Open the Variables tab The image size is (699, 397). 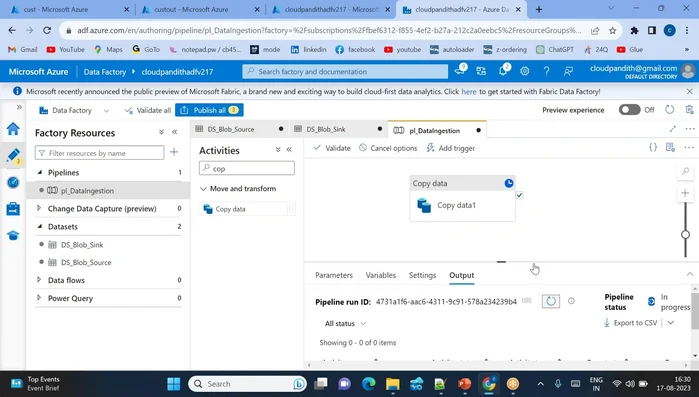tap(381, 275)
